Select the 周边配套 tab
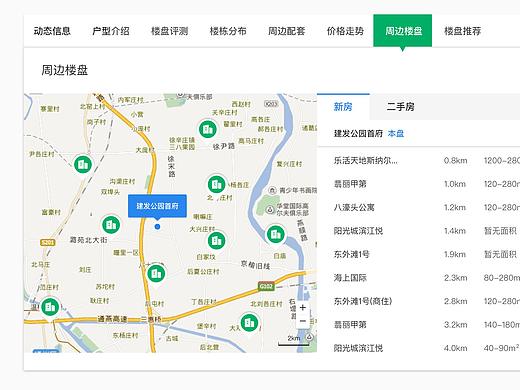520x390 pixels. 287,31
